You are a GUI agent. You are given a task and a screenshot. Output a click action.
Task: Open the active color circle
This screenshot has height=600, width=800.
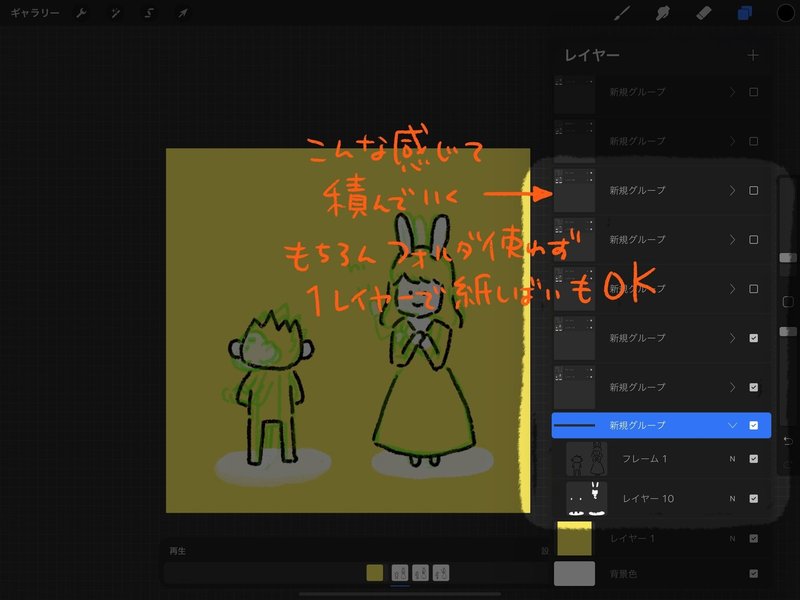(785, 13)
